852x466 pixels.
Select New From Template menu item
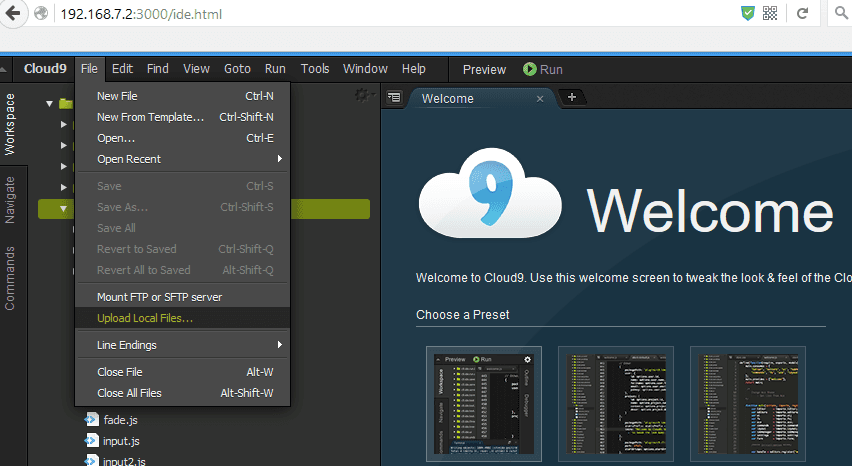183,117
